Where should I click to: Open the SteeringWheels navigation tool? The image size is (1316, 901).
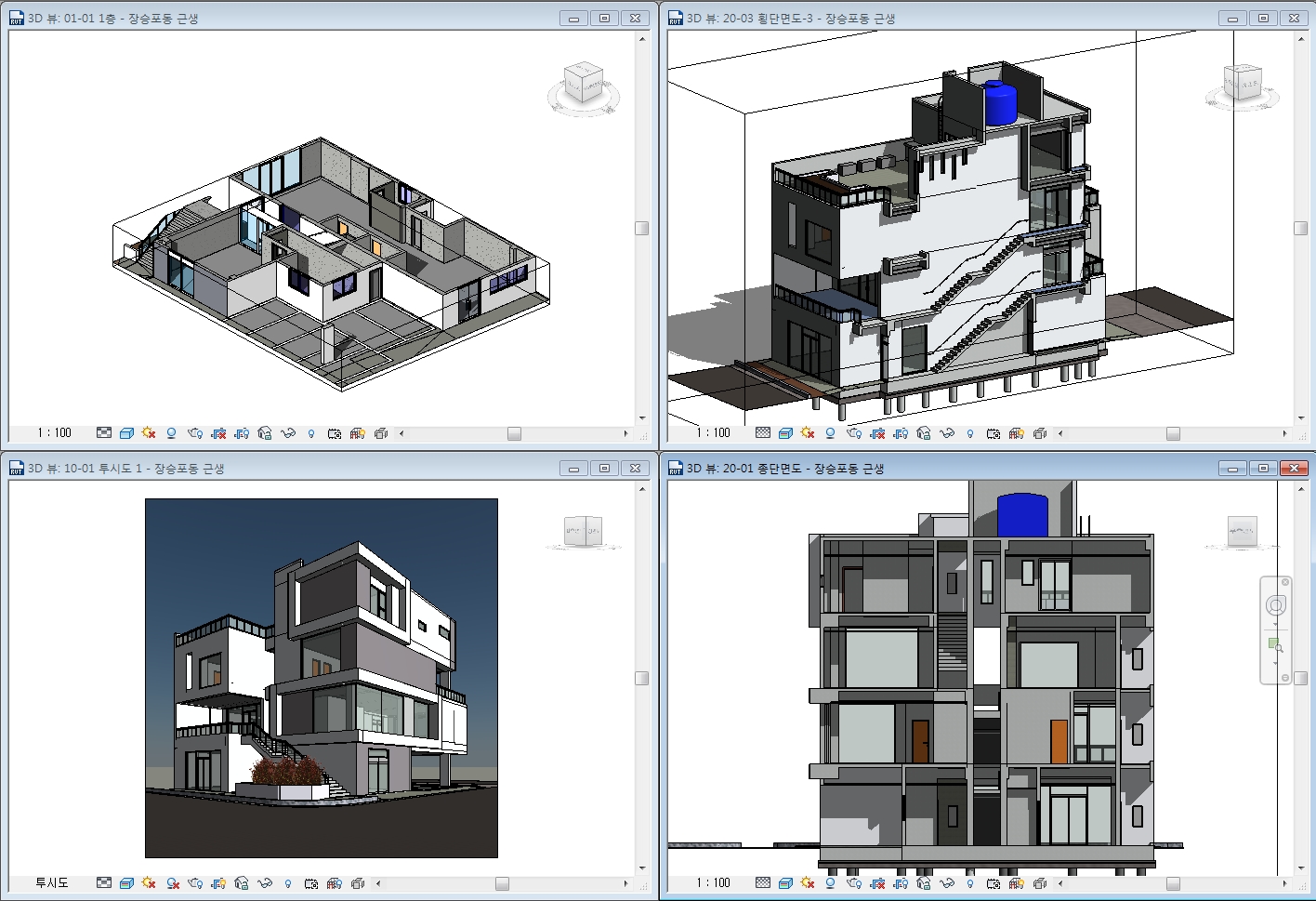(1276, 605)
